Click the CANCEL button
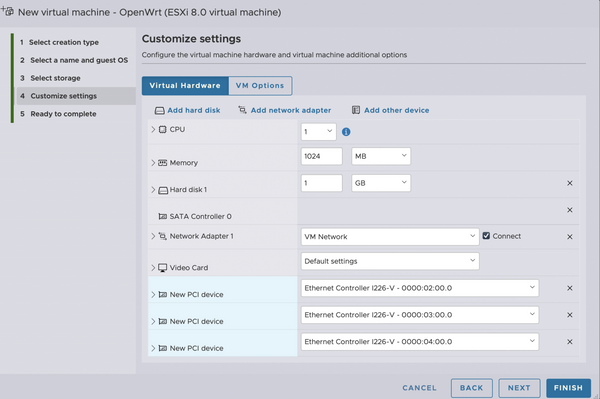The image size is (600, 399). (x=419, y=388)
